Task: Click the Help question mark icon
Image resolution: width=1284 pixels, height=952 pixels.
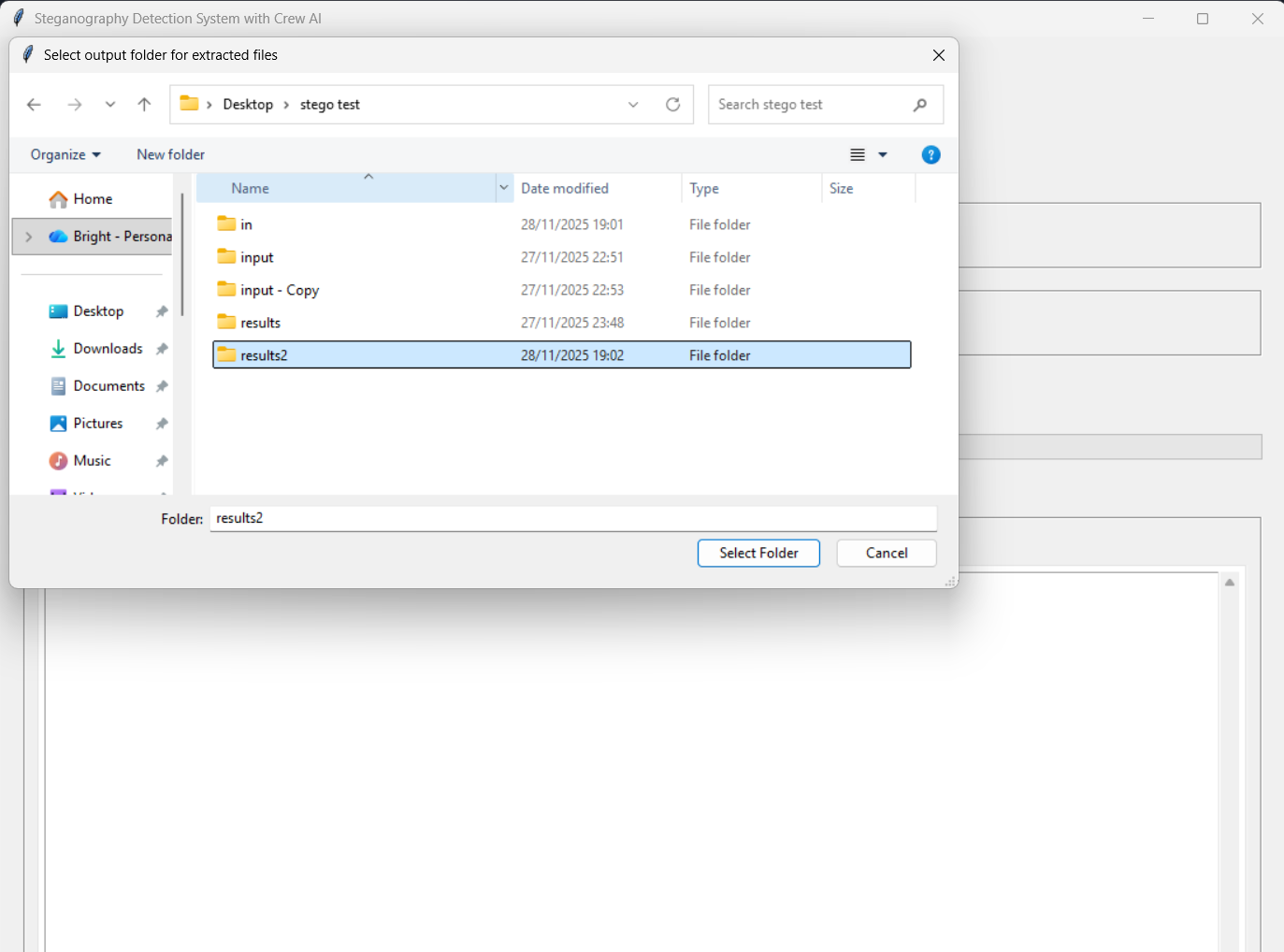Action: click(931, 154)
